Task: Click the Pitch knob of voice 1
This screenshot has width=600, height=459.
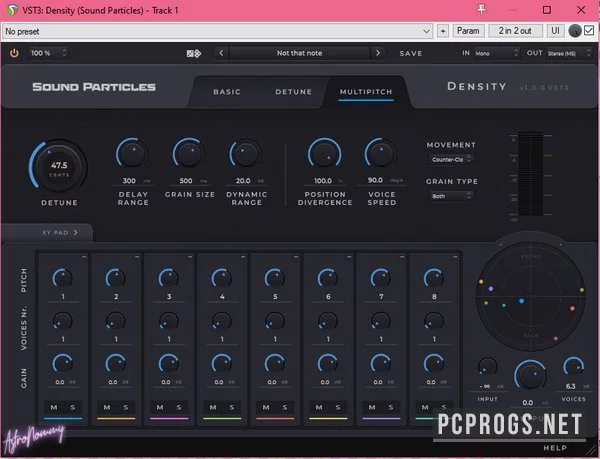Action: coord(62,278)
